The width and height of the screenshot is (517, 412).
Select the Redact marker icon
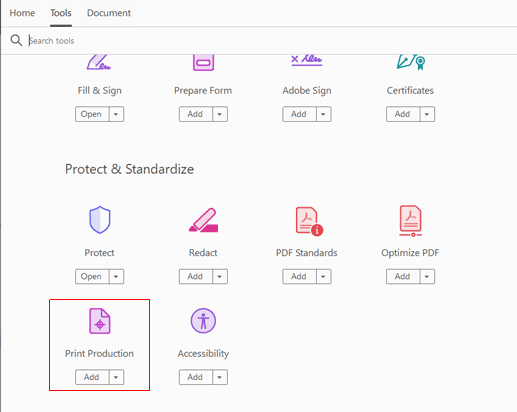(203, 220)
